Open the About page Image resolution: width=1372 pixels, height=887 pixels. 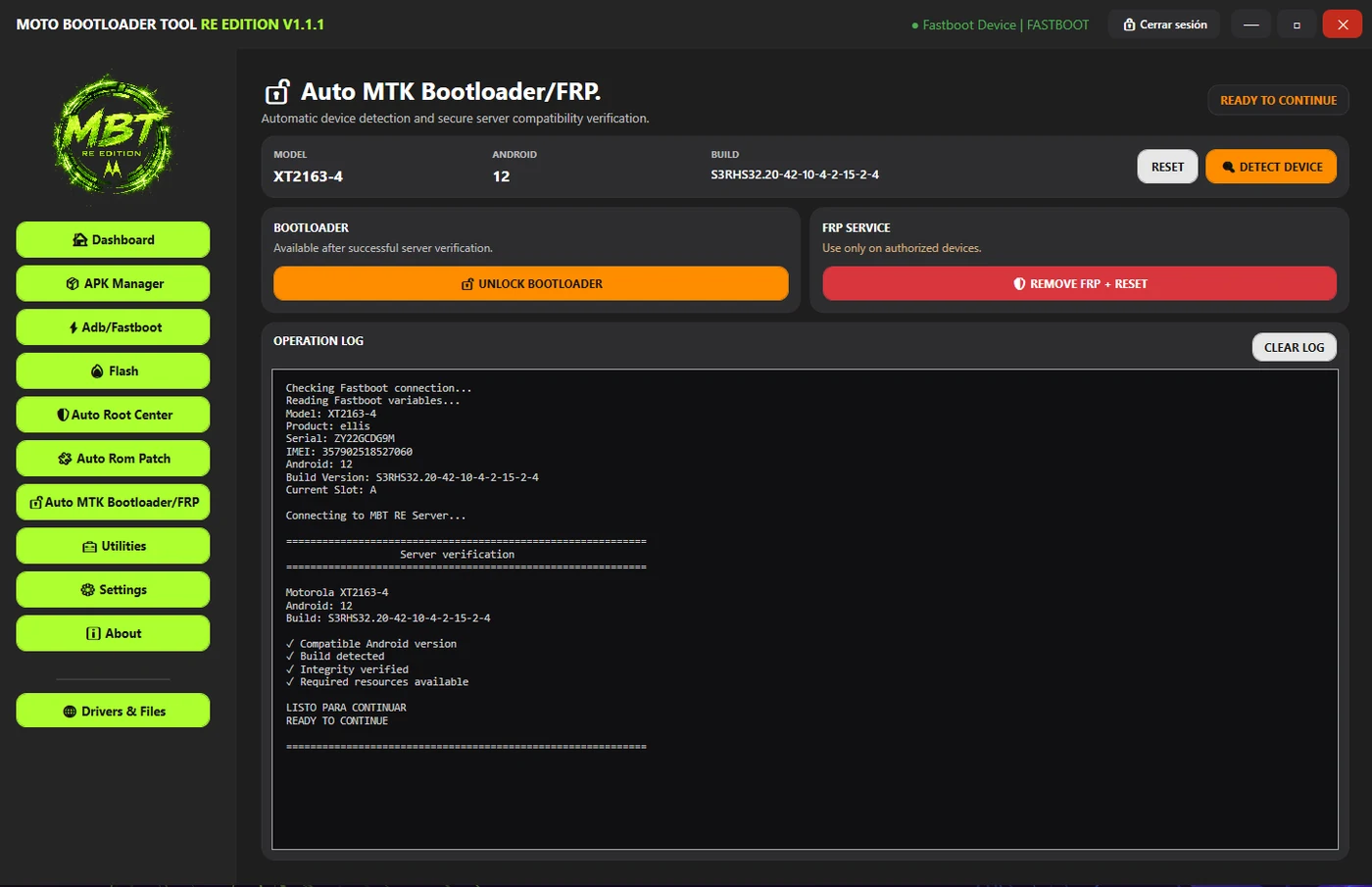(x=113, y=633)
